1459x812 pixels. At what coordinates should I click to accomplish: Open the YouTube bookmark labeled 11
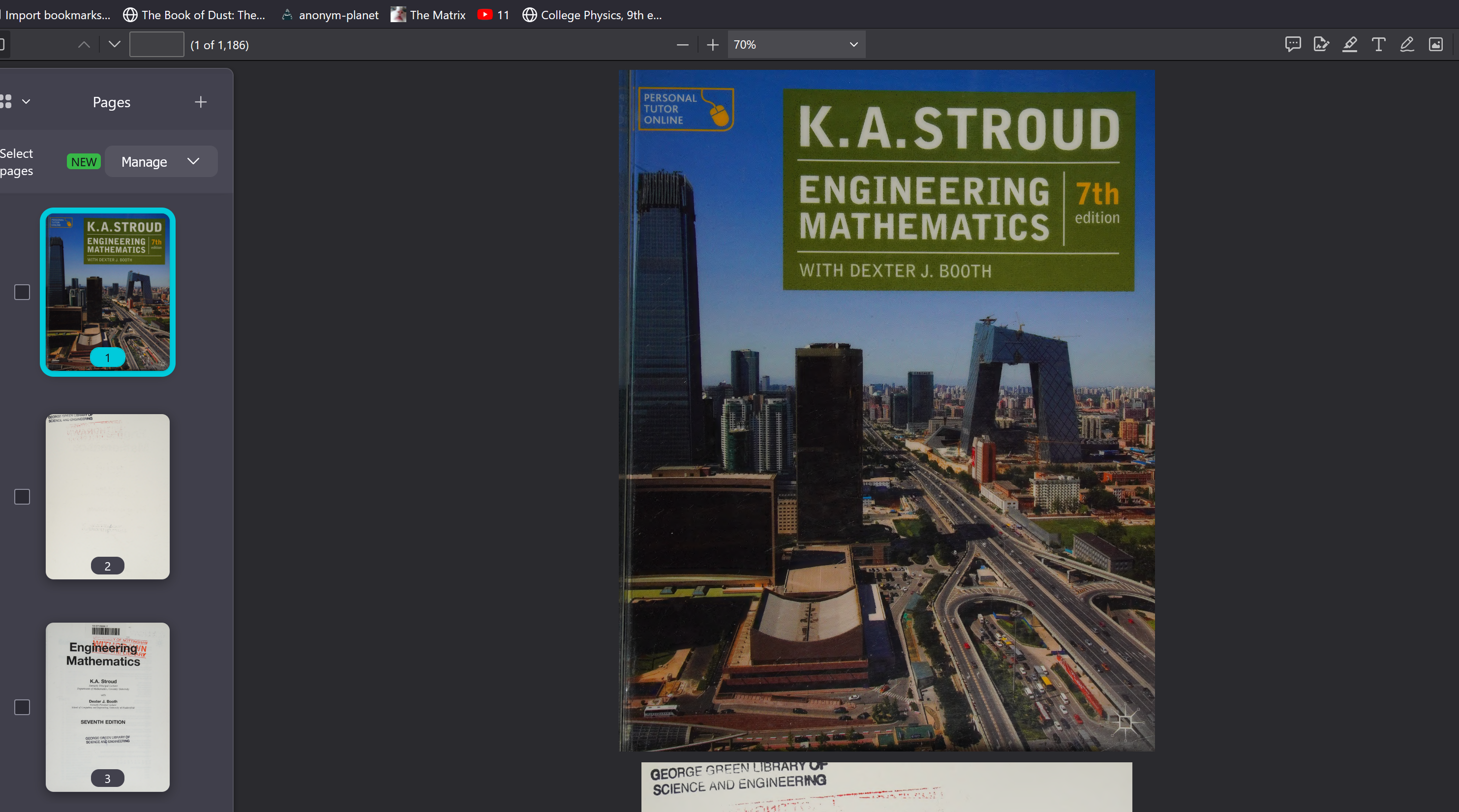point(493,15)
